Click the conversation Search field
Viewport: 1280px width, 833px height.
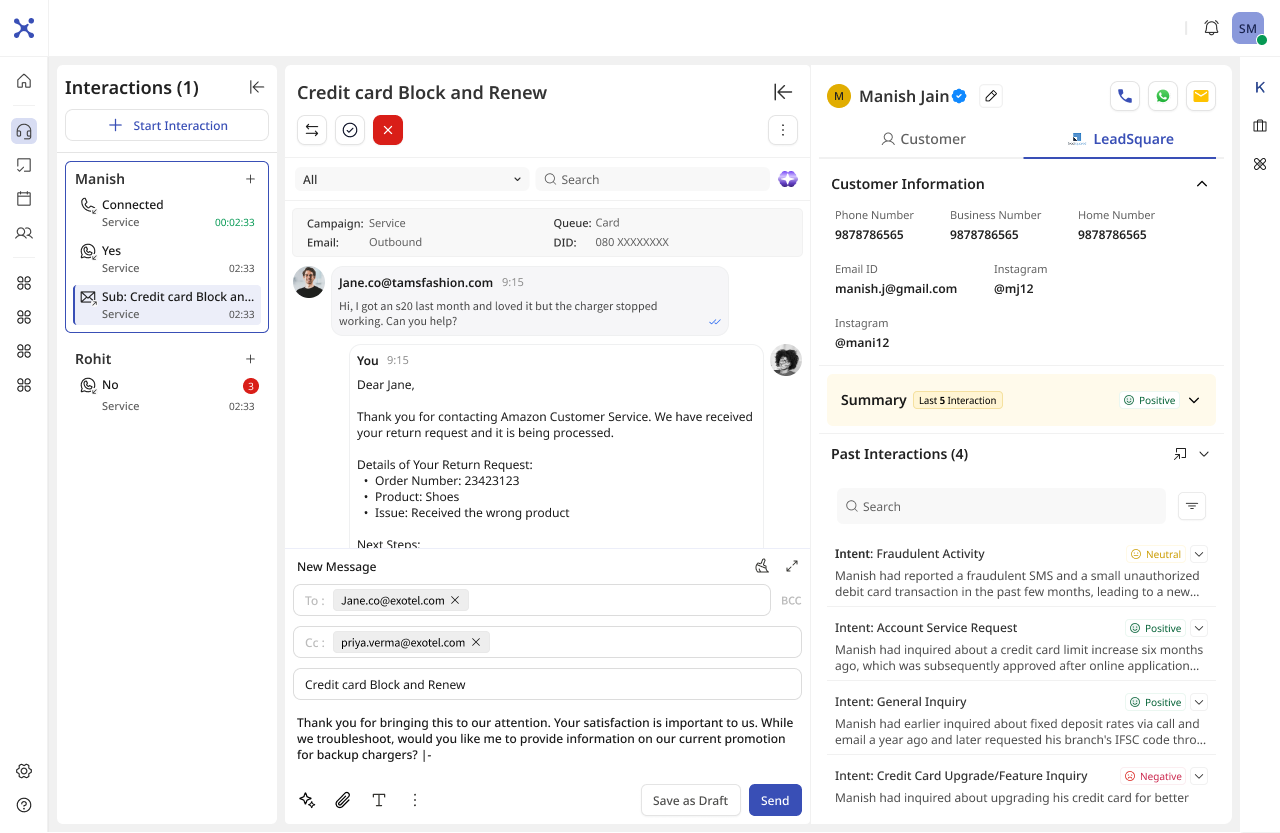tap(653, 179)
